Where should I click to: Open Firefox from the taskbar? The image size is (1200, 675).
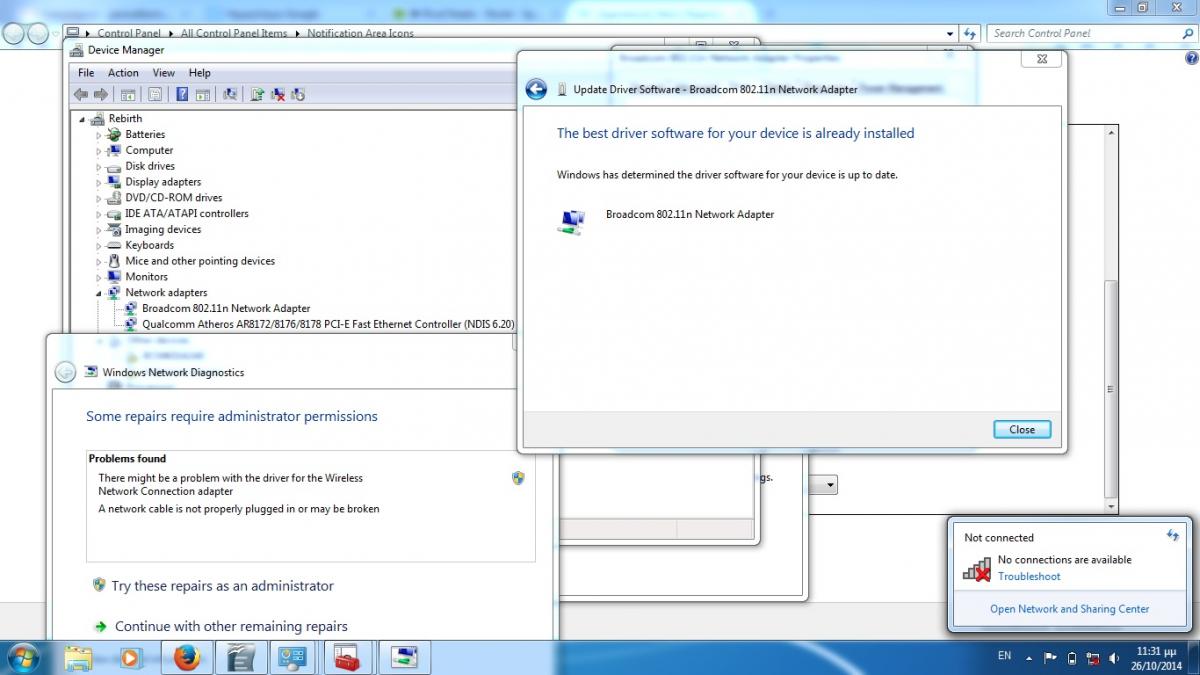pyautogui.click(x=187, y=657)
